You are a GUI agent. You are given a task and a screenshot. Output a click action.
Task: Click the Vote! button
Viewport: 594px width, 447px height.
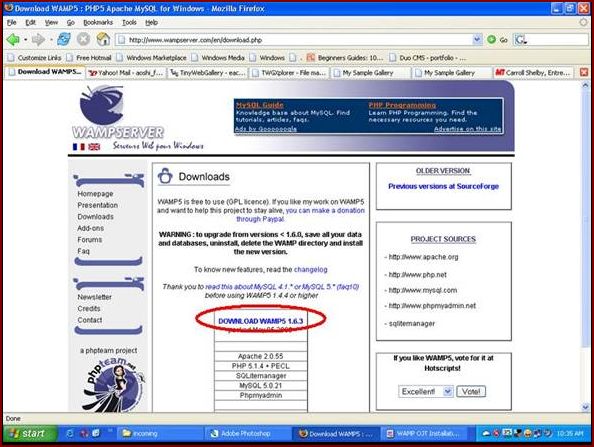[x=471, y=391]
